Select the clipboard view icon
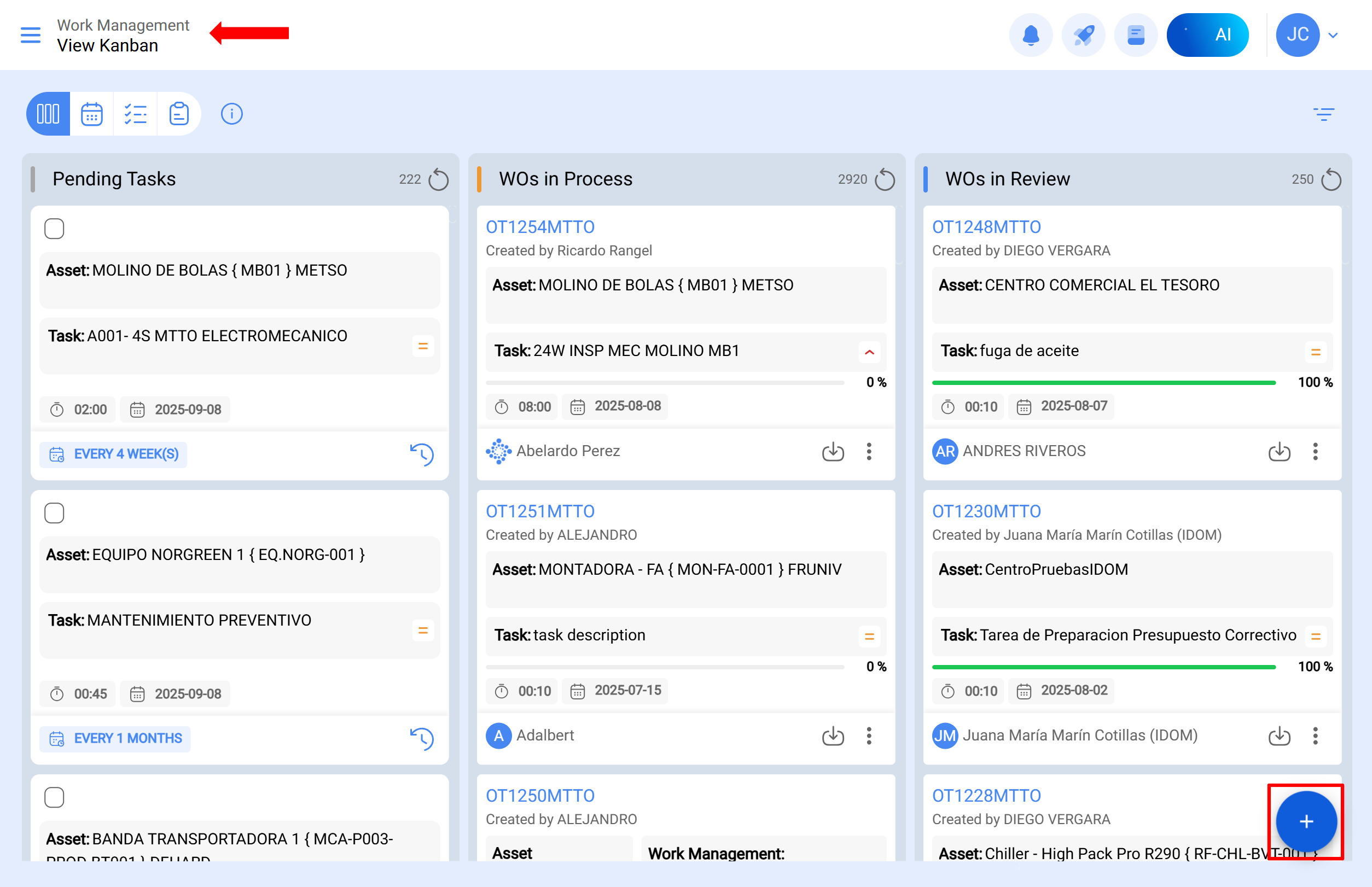This screenshot has width=1372, height=887. (x=179, y=113)
